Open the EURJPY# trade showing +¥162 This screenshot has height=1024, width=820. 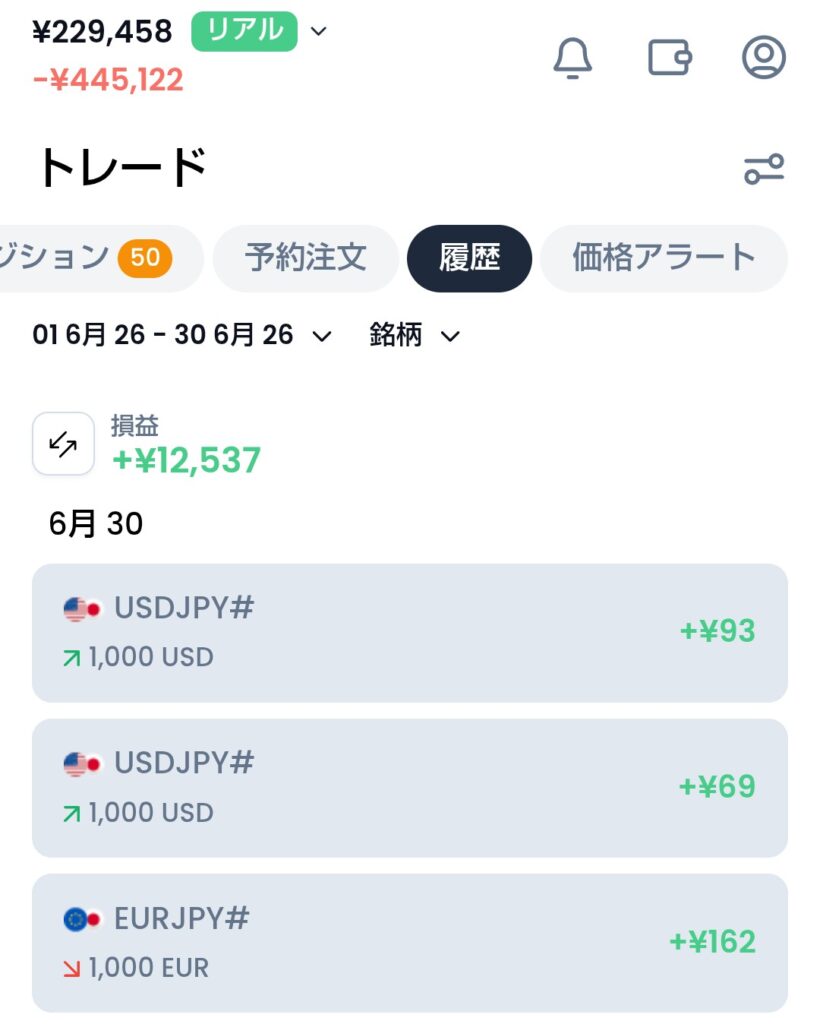(x=410, y=943)
